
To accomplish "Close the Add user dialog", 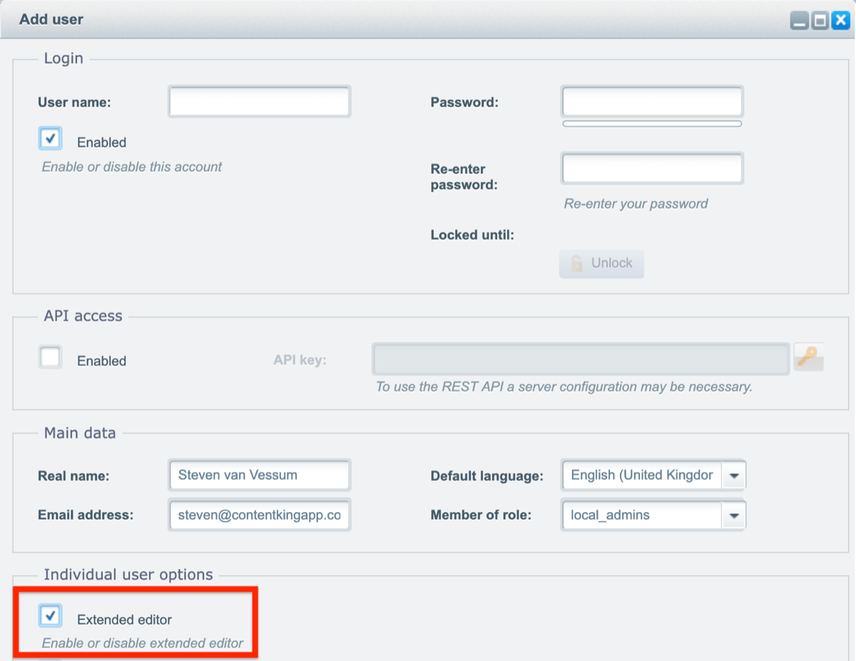I will pos(841,21).
